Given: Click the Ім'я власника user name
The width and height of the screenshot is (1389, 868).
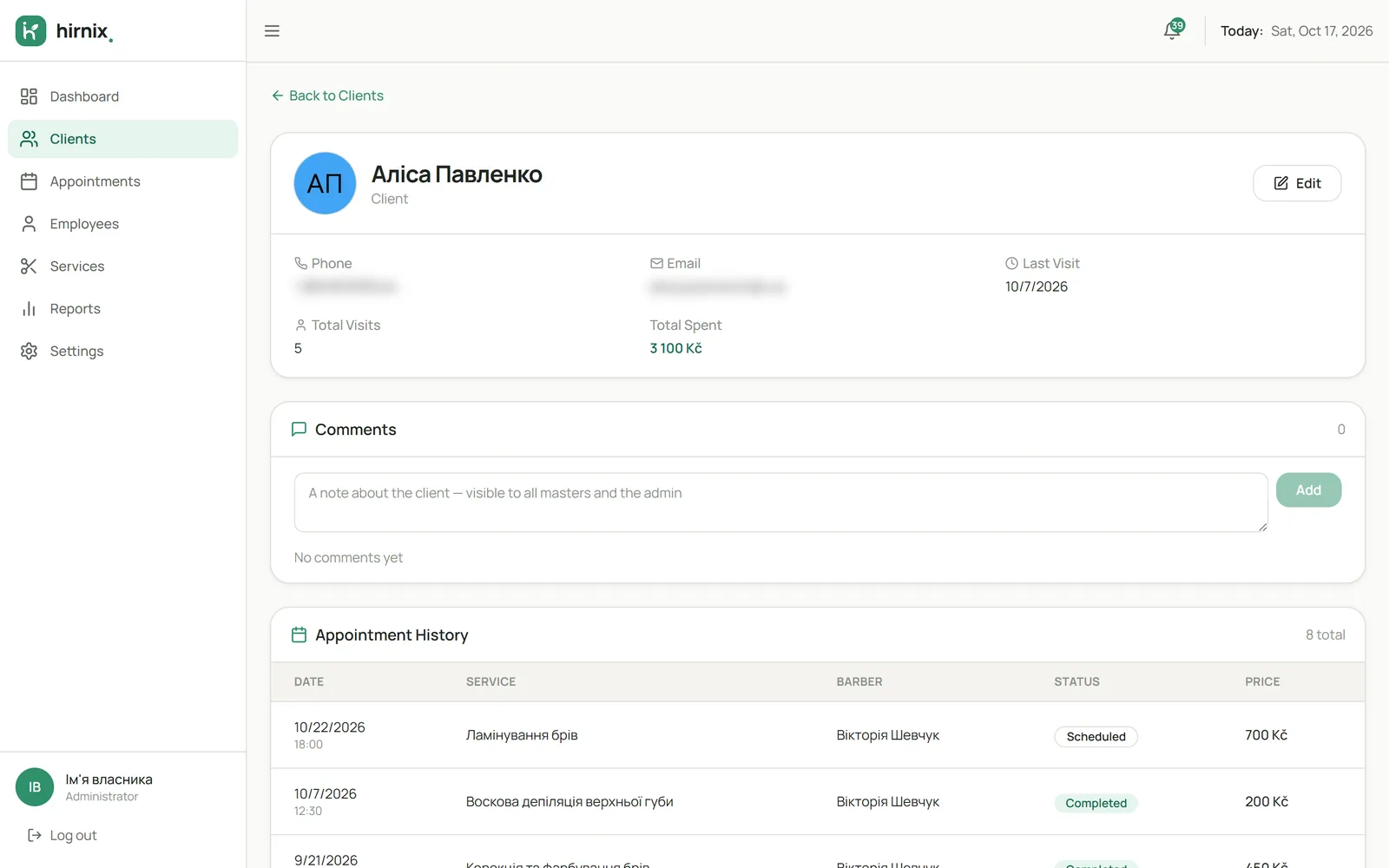Looking at the screenshot, I should pyautogui.click(x=109, y=779).
